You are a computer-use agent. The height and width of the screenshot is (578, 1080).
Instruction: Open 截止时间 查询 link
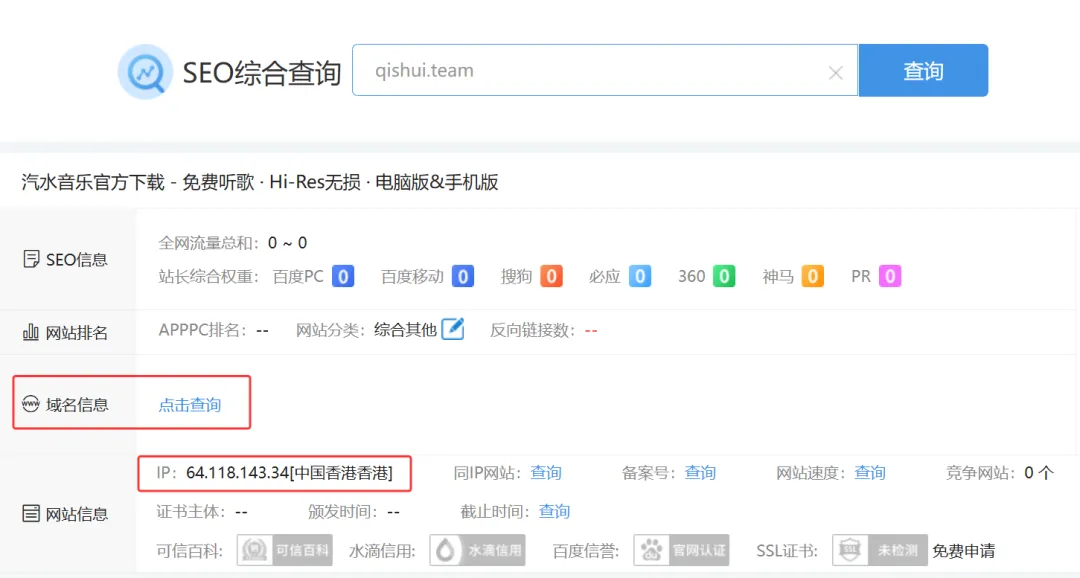(554, 511)
